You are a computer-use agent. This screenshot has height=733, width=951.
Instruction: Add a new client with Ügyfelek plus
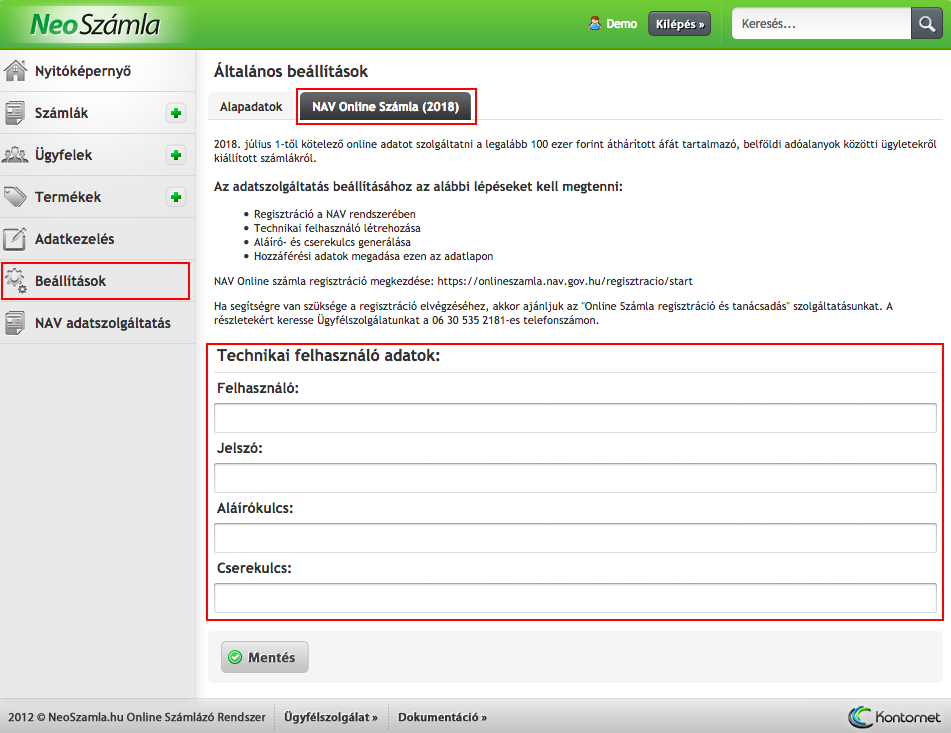tap(176, 155)
